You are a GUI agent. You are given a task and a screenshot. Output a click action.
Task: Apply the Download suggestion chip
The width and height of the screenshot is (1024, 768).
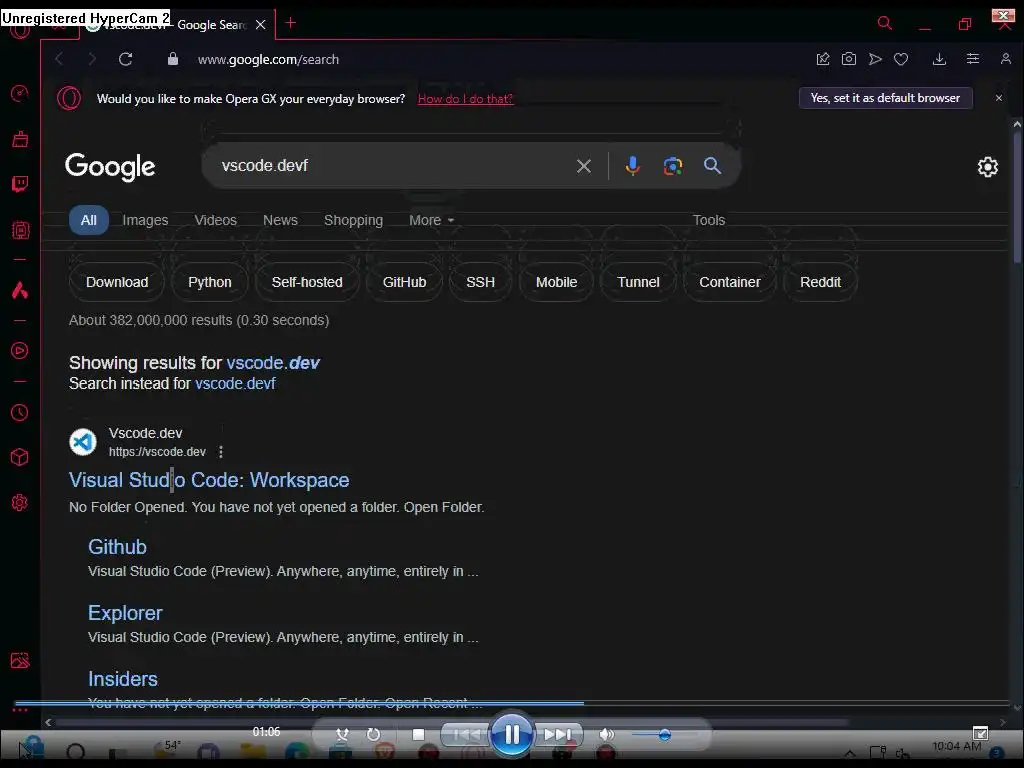click(117, 282)
